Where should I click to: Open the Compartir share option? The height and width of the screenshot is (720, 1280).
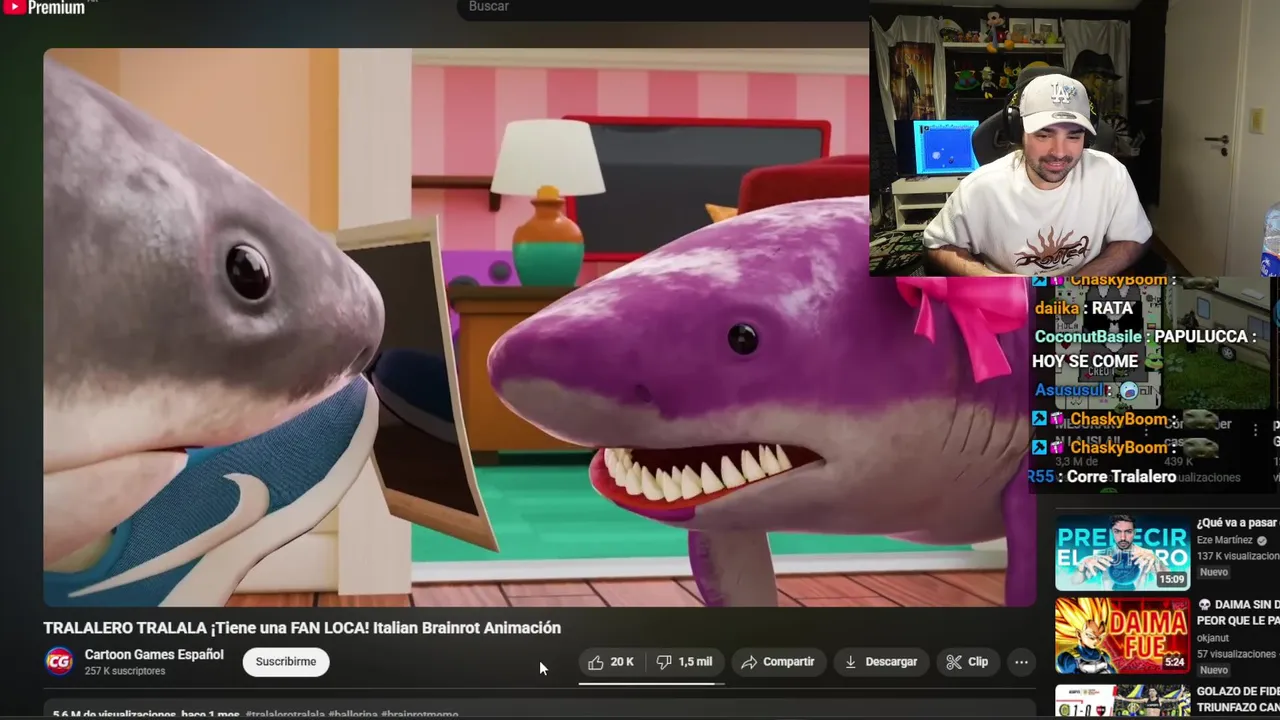click(778, 662)
